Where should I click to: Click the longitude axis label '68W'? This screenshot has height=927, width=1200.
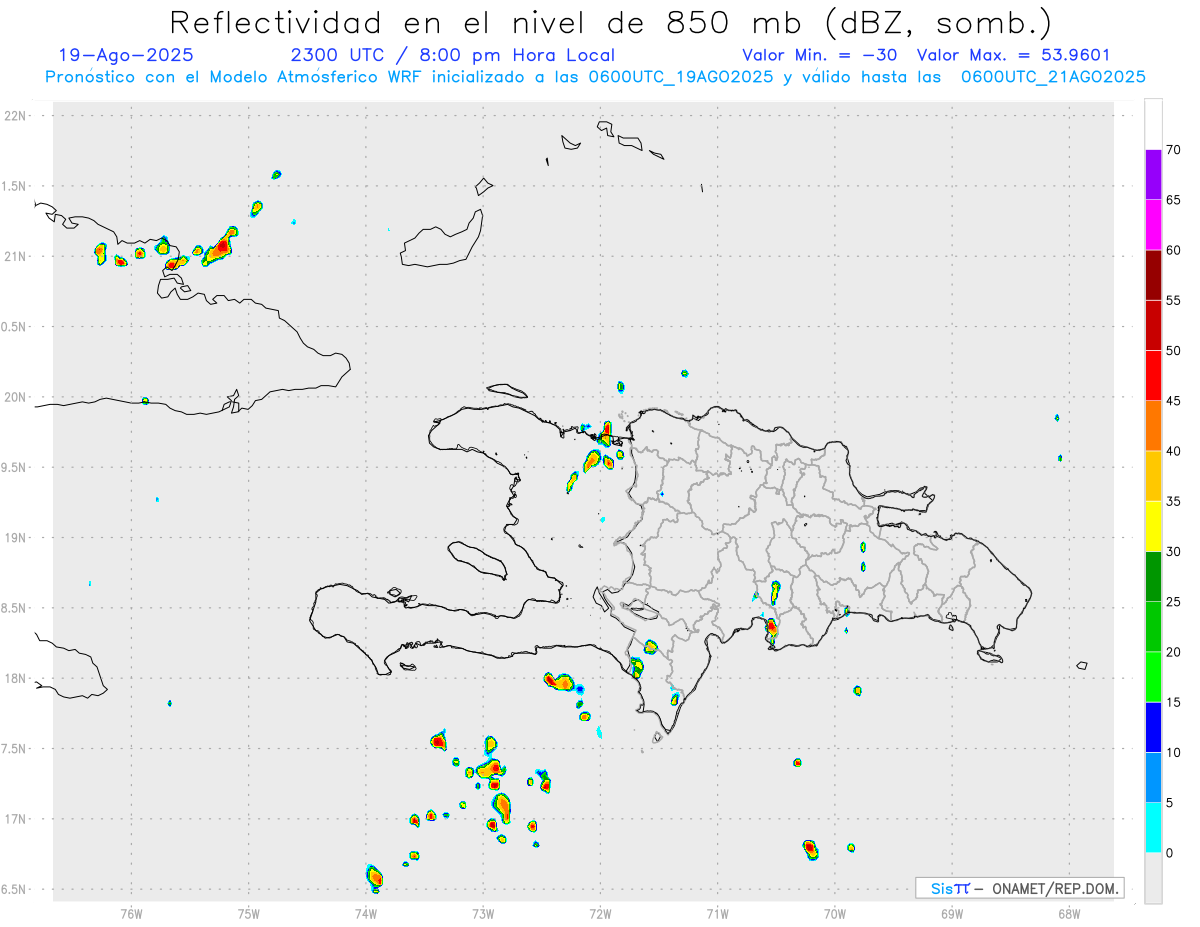(x=1069, y=913)
